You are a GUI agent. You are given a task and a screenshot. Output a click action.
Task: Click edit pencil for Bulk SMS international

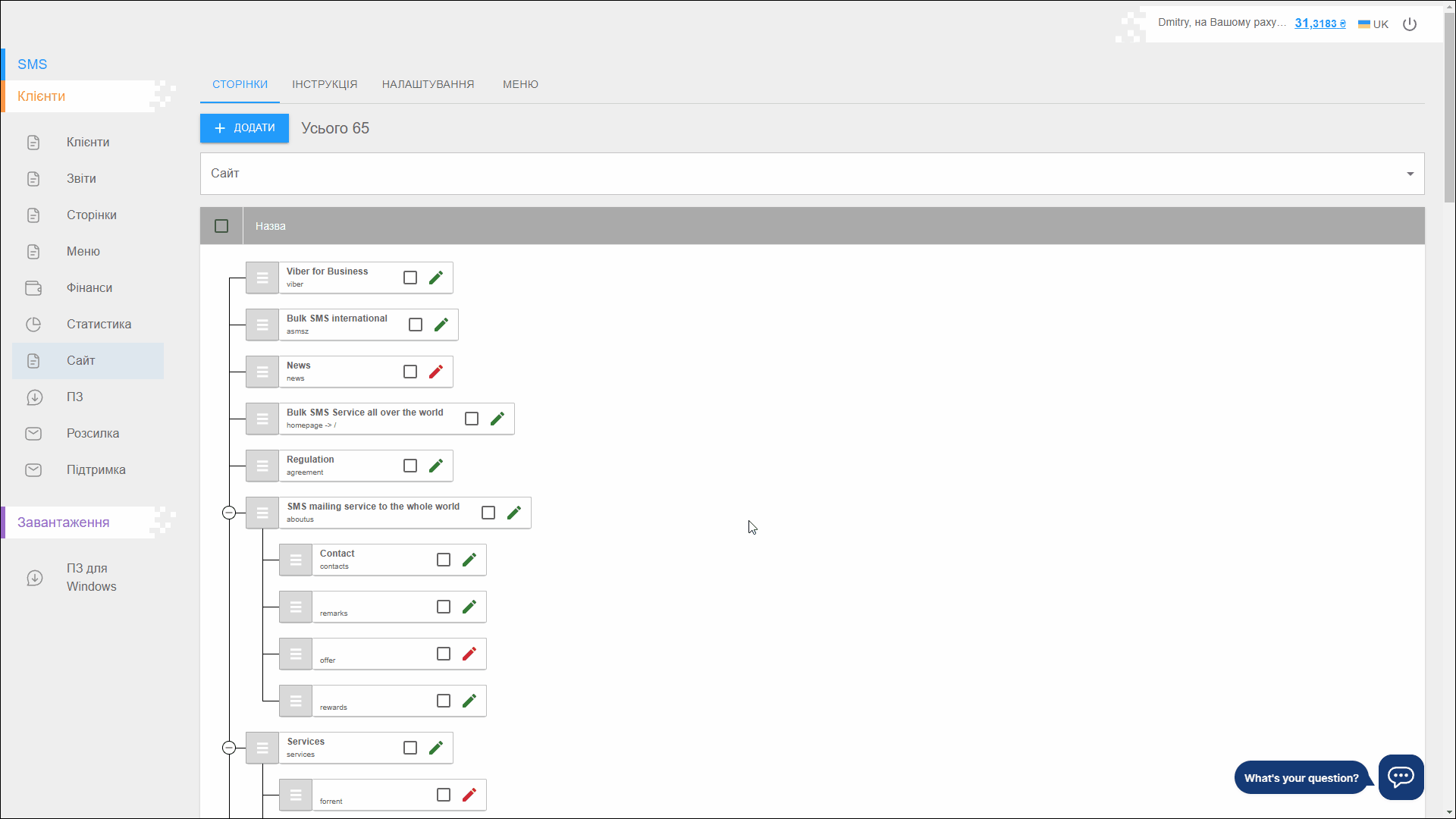pyautogui.click(x=441, y=325)
